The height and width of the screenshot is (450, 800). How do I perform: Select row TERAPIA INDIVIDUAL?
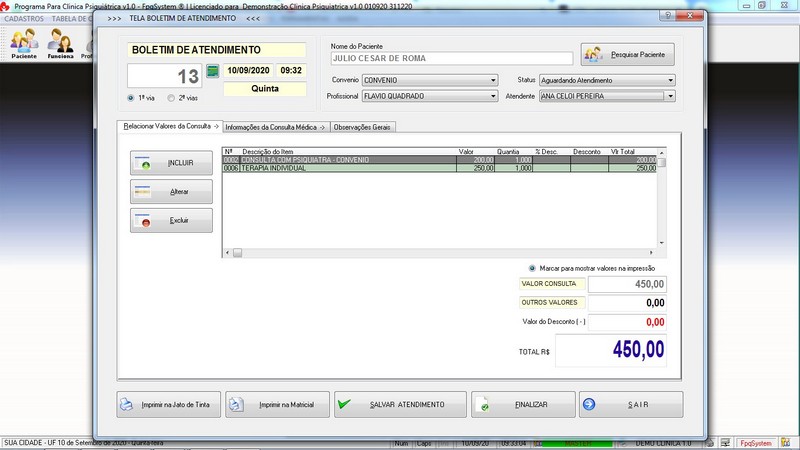coord(440,168)
